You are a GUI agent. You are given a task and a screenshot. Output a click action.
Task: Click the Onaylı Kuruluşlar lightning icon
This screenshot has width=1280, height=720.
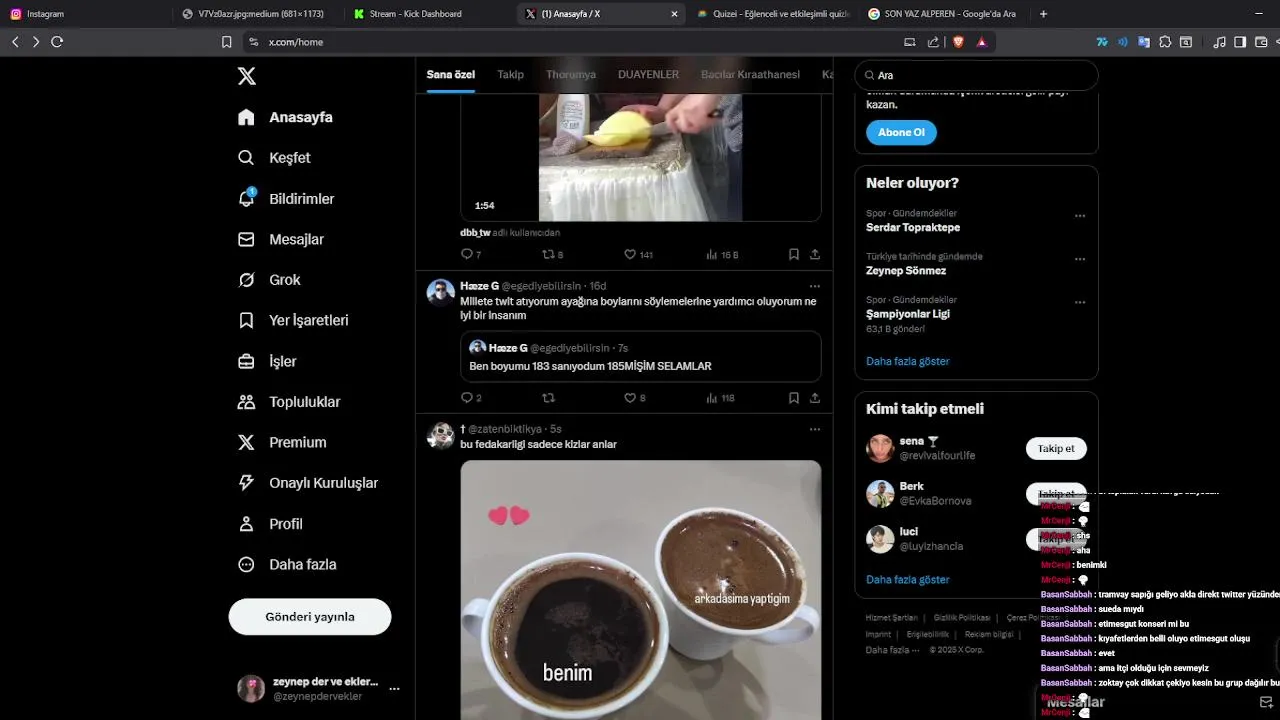(x=246, y=483)
